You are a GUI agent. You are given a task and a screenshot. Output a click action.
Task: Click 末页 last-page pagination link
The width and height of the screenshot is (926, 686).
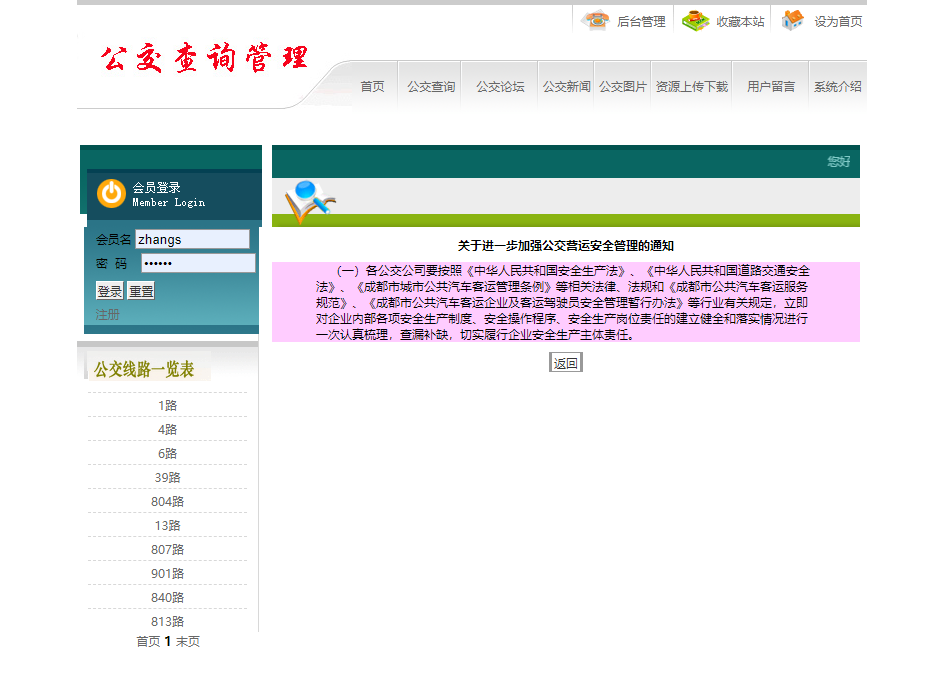188,642
